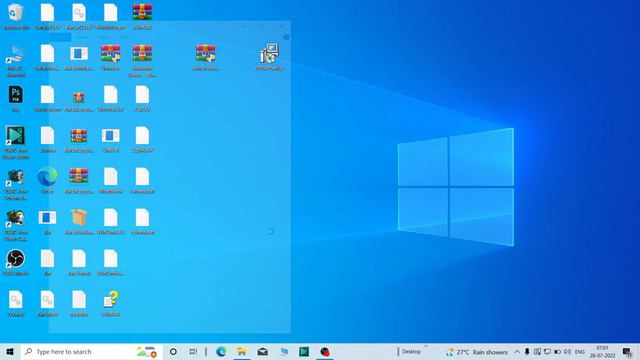
Task: Select the Photoshop Ps file icon
Action: tap(16, 99)
